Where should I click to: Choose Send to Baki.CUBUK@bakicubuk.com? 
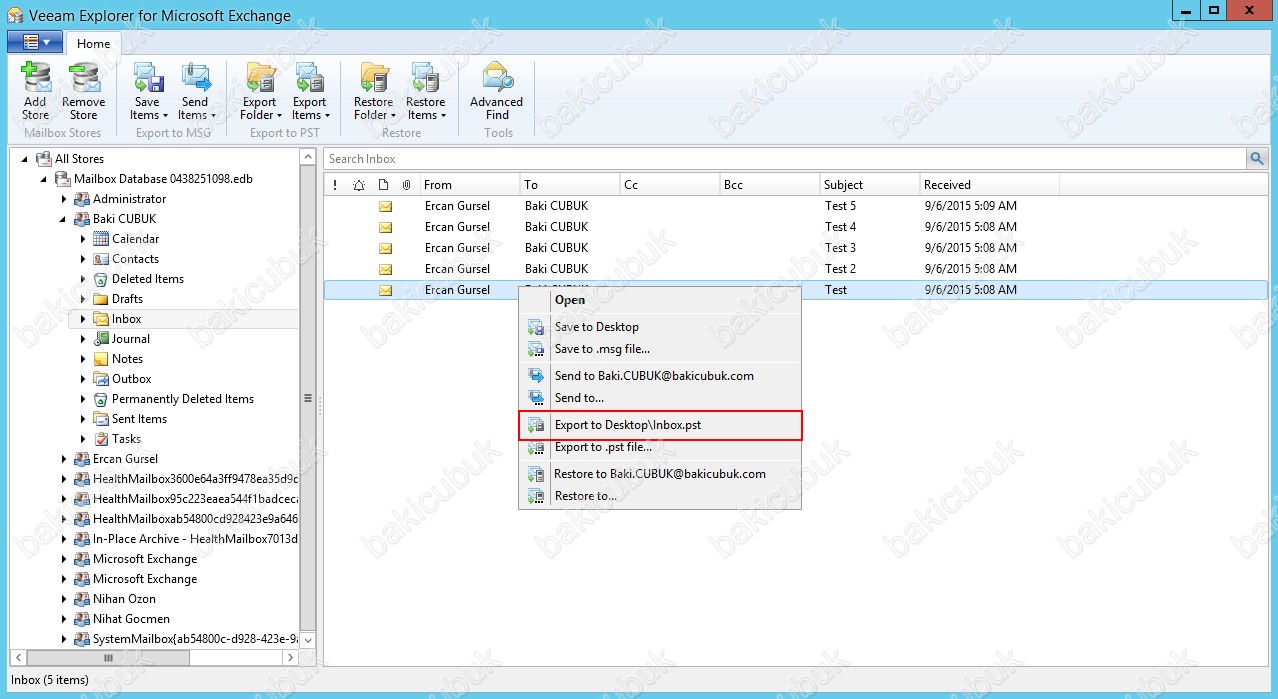tap(660, 376)
